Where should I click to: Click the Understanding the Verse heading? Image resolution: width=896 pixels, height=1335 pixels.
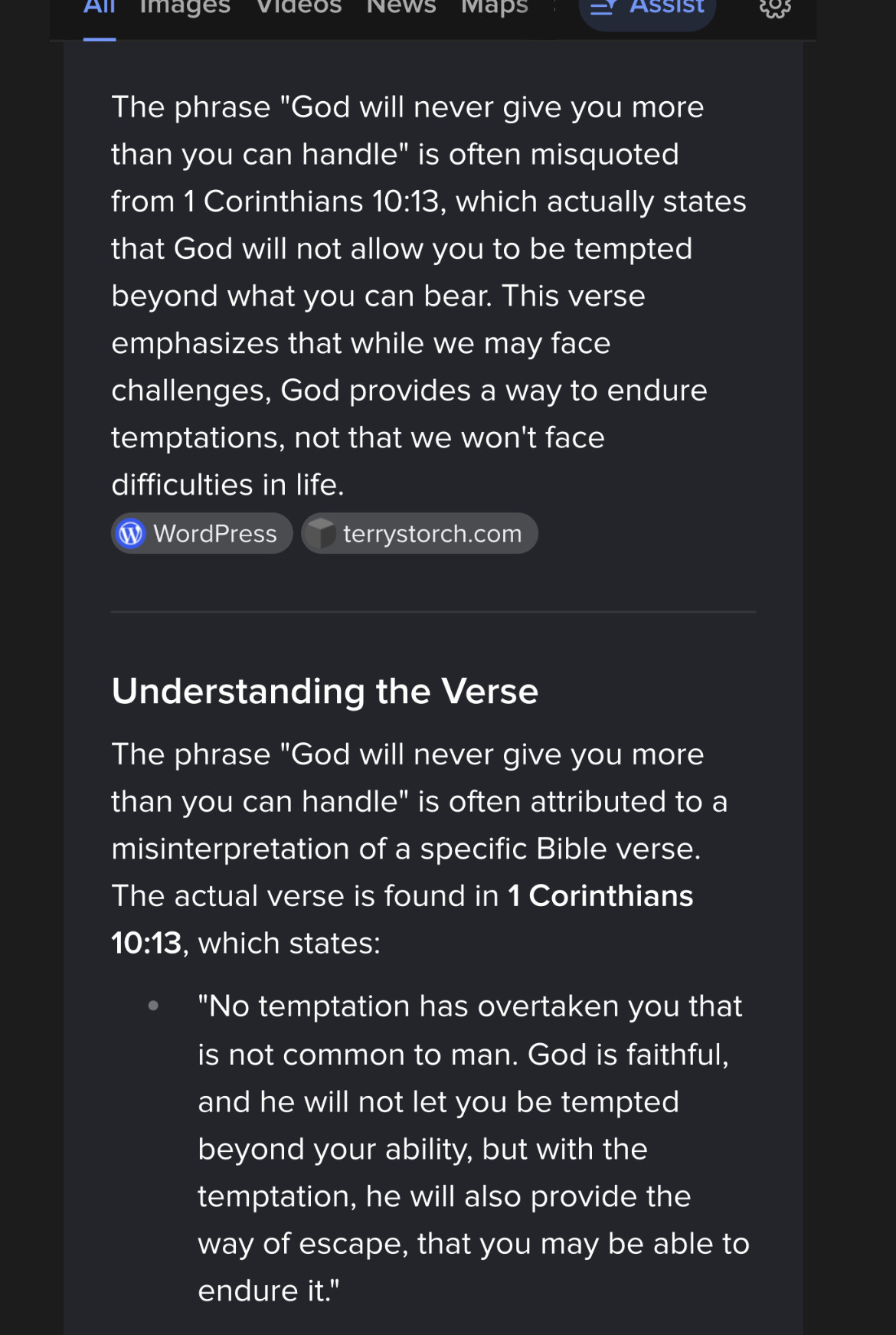325,691
